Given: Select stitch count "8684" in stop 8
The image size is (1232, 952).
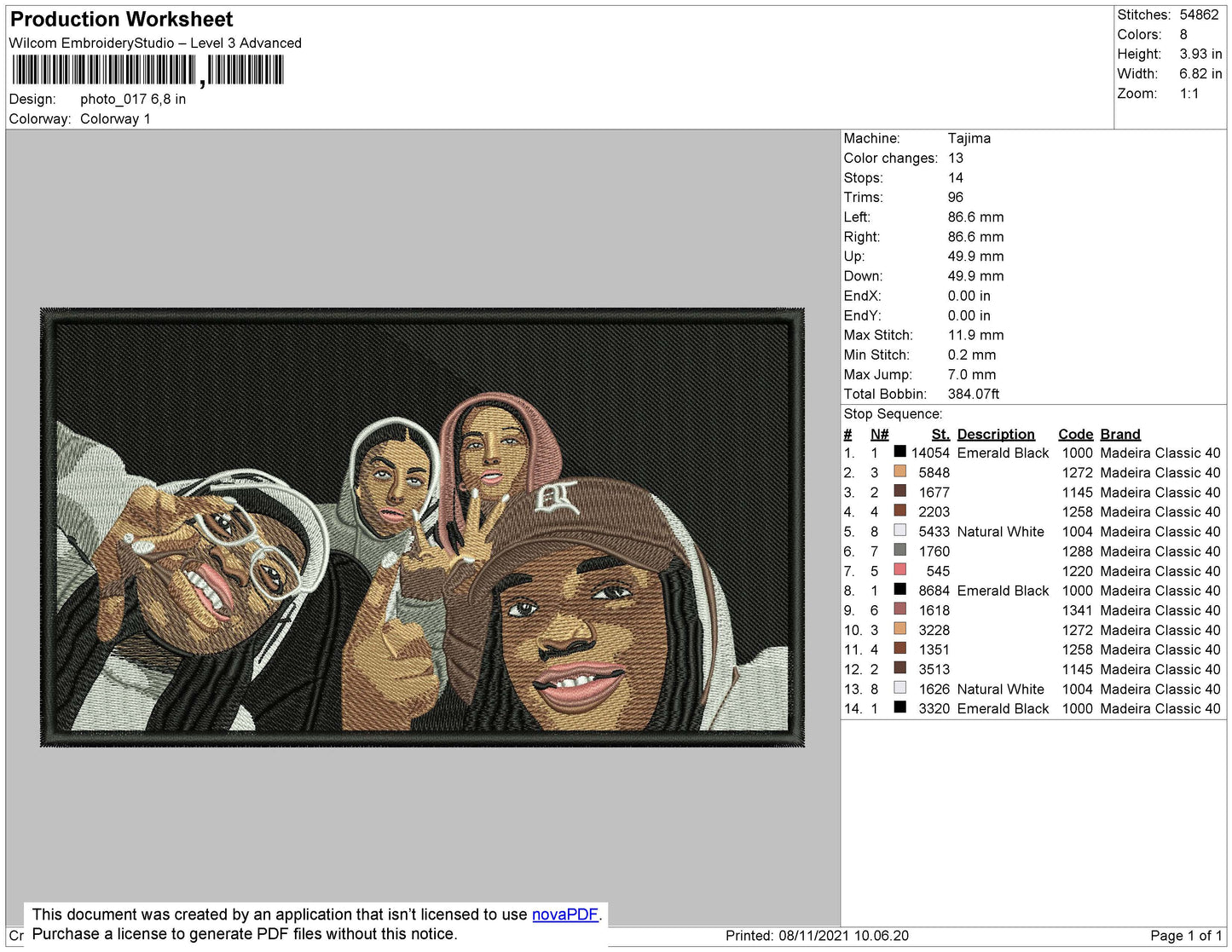Looking at the screenshot, I should coord(934,591).
